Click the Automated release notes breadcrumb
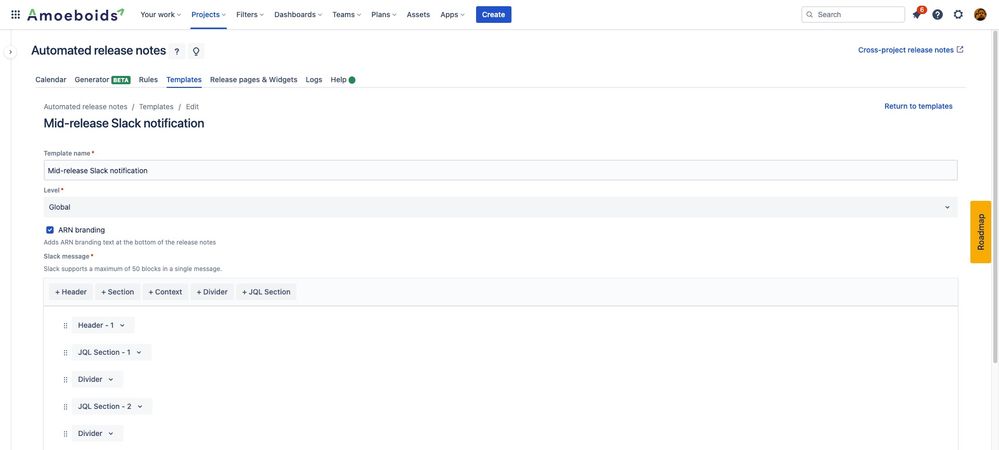The width and height of the screenshot is (999, 450). (x=85, y=107)
